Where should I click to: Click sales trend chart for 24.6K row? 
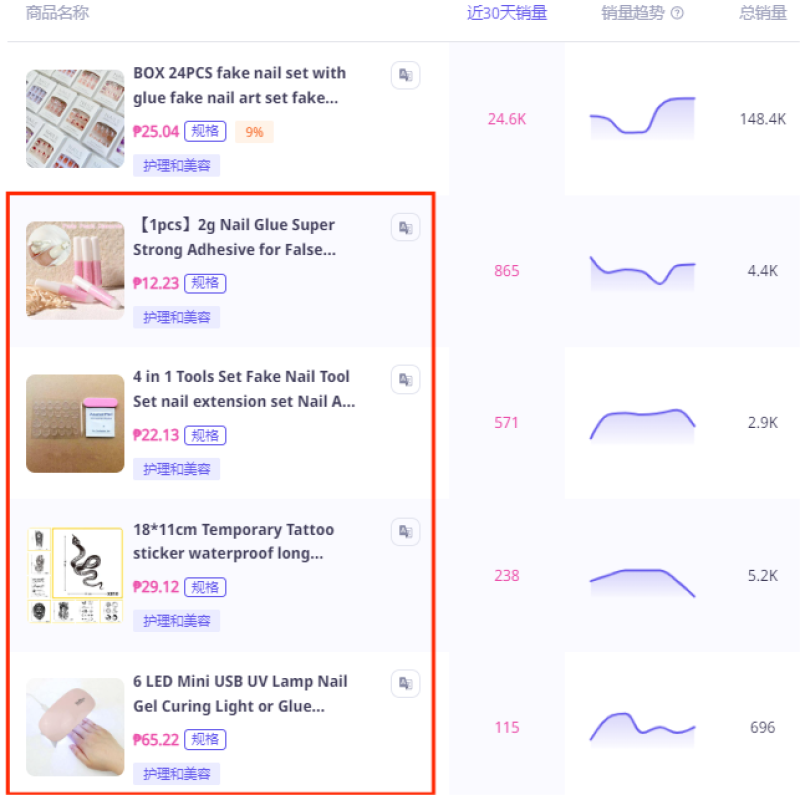[x=642, y=118]
